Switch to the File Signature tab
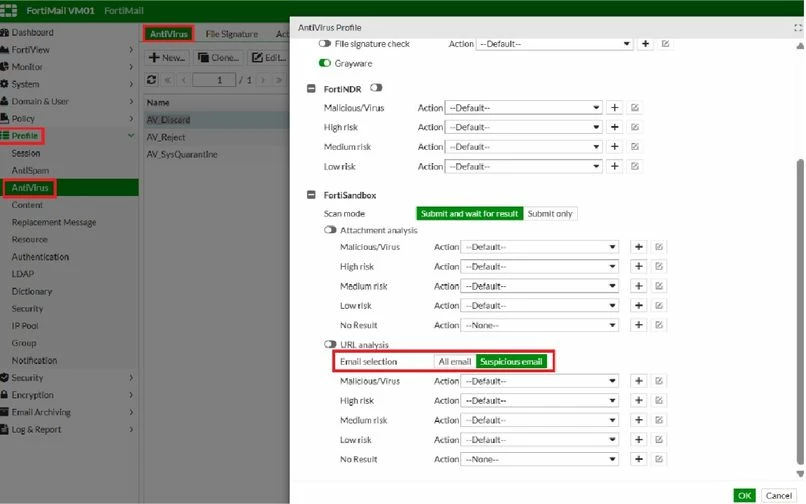 click(231, 34)
